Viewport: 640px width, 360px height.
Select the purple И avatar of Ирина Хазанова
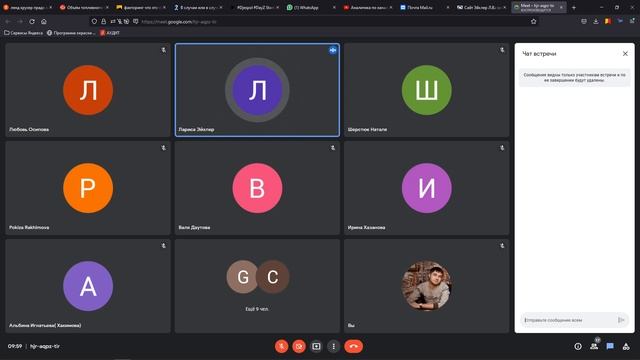coord(427,188)
